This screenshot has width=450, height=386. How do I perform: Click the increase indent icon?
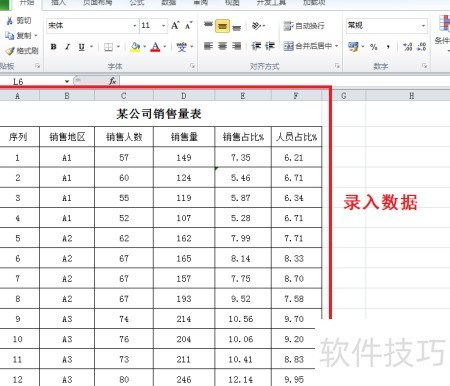pos(270,46)
